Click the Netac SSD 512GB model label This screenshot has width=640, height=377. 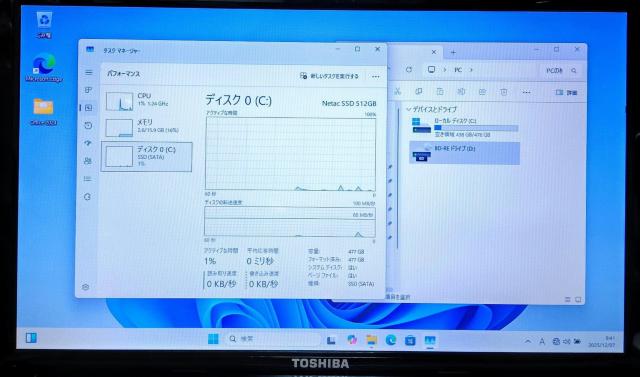(x=349, y=104)
